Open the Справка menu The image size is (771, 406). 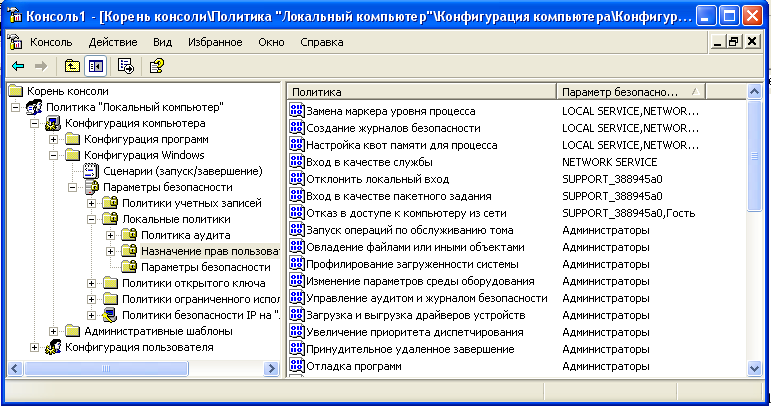pyautogui.click(x=322, y=42)
